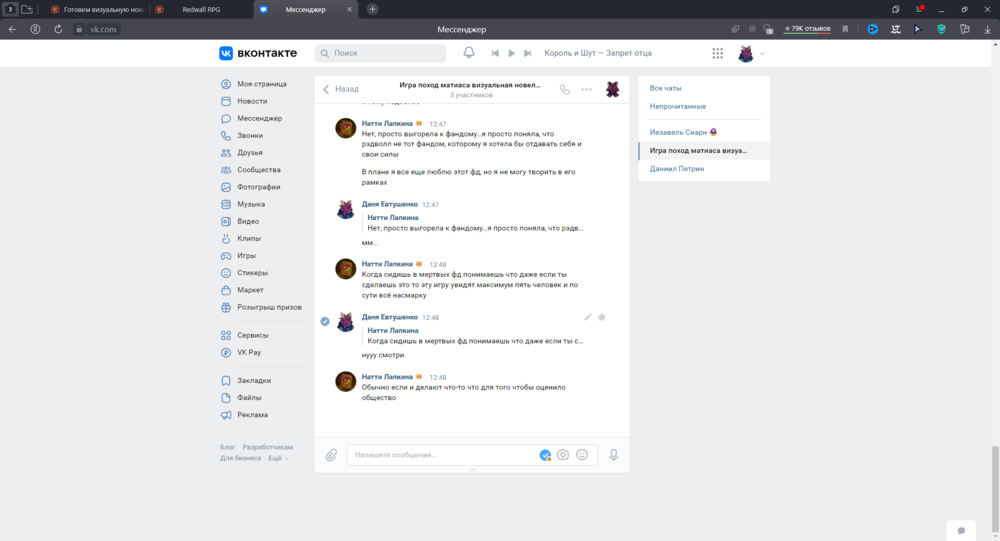Viewport: 1000px width, 541px height.
Task: Open Сервисы in sidebar
Action: (x=245, y=336)
